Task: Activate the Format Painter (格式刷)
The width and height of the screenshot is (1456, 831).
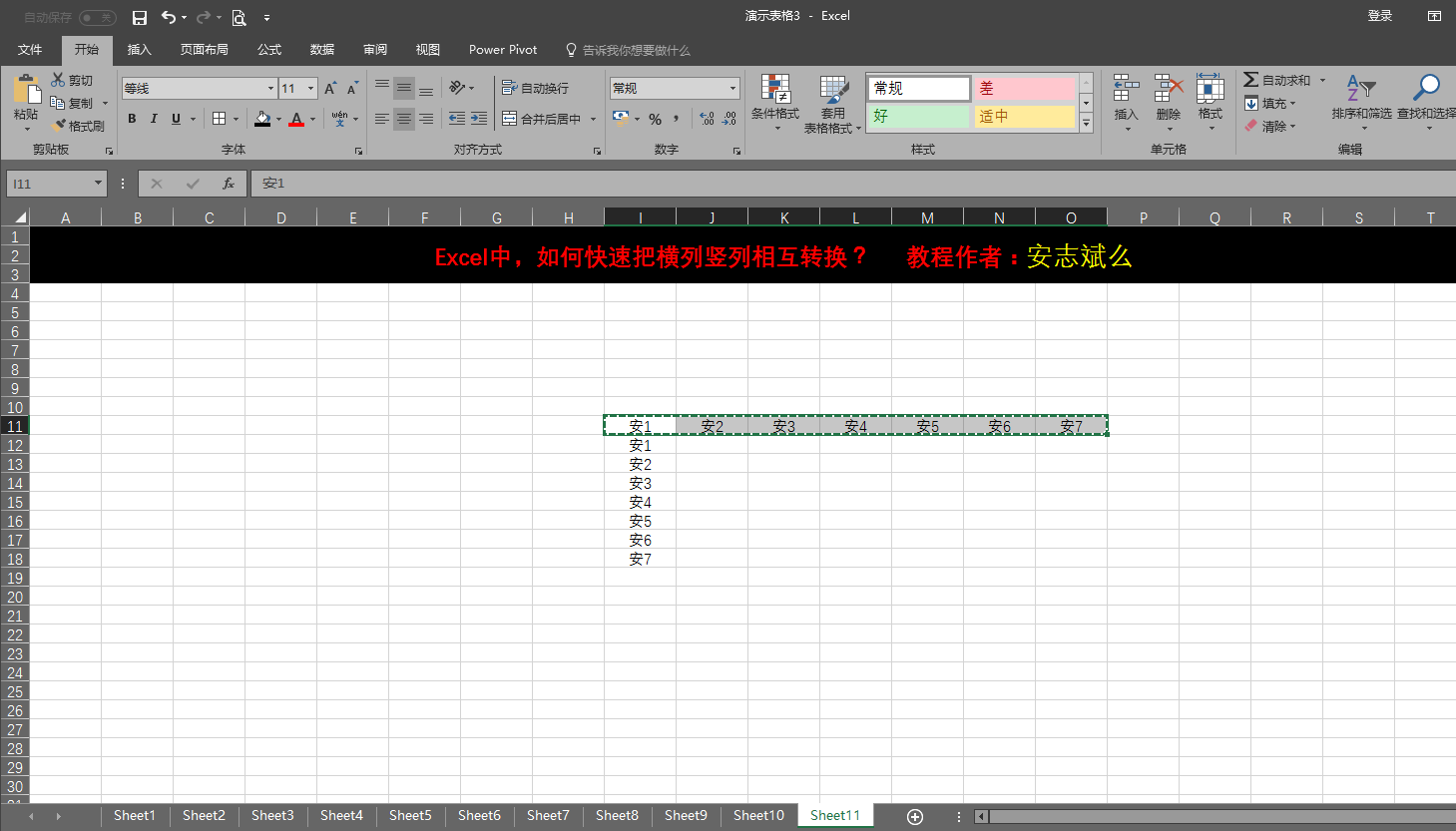Action: coord(78,126)
